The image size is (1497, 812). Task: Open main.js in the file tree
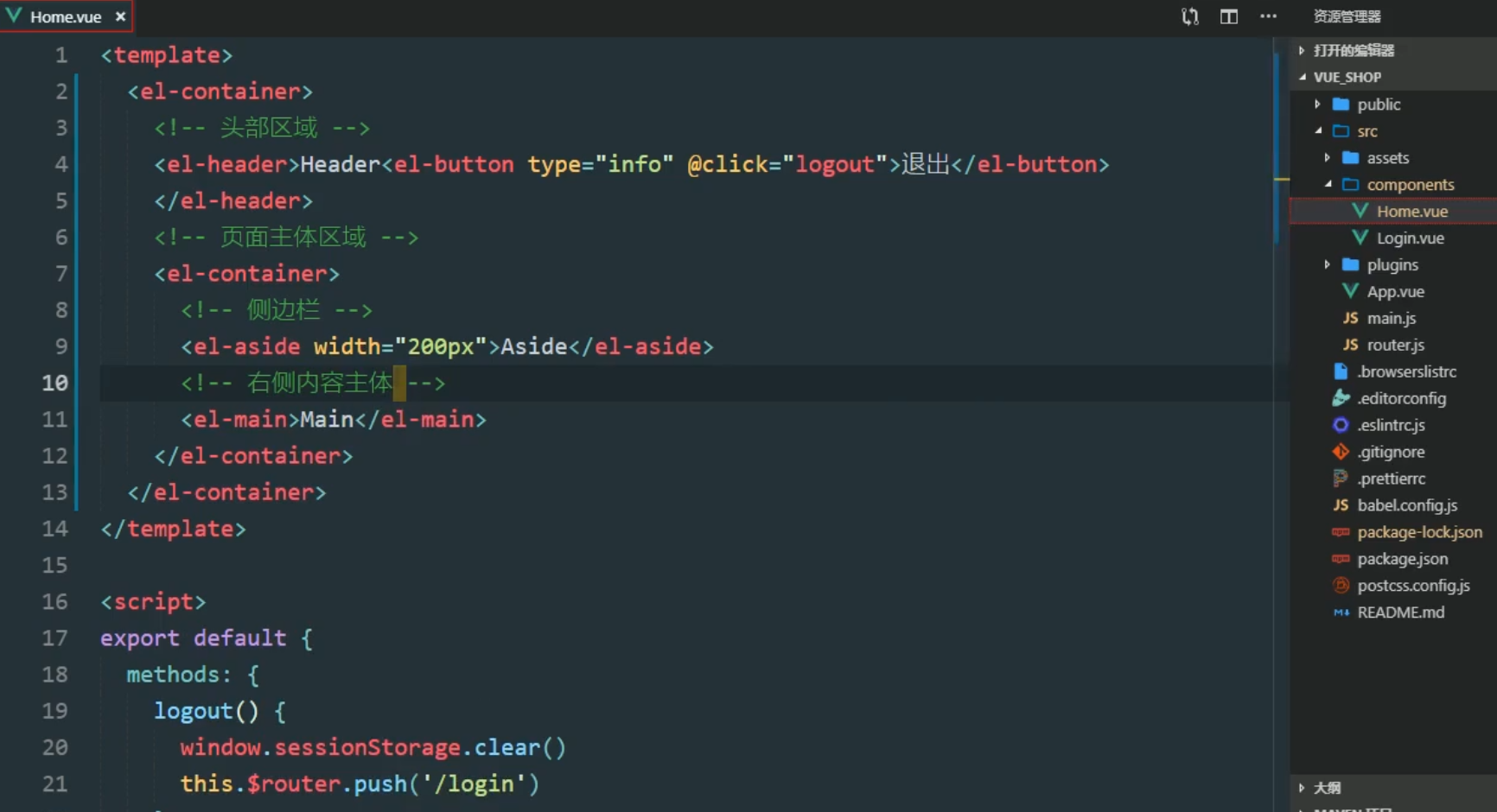click(1391, 319)
